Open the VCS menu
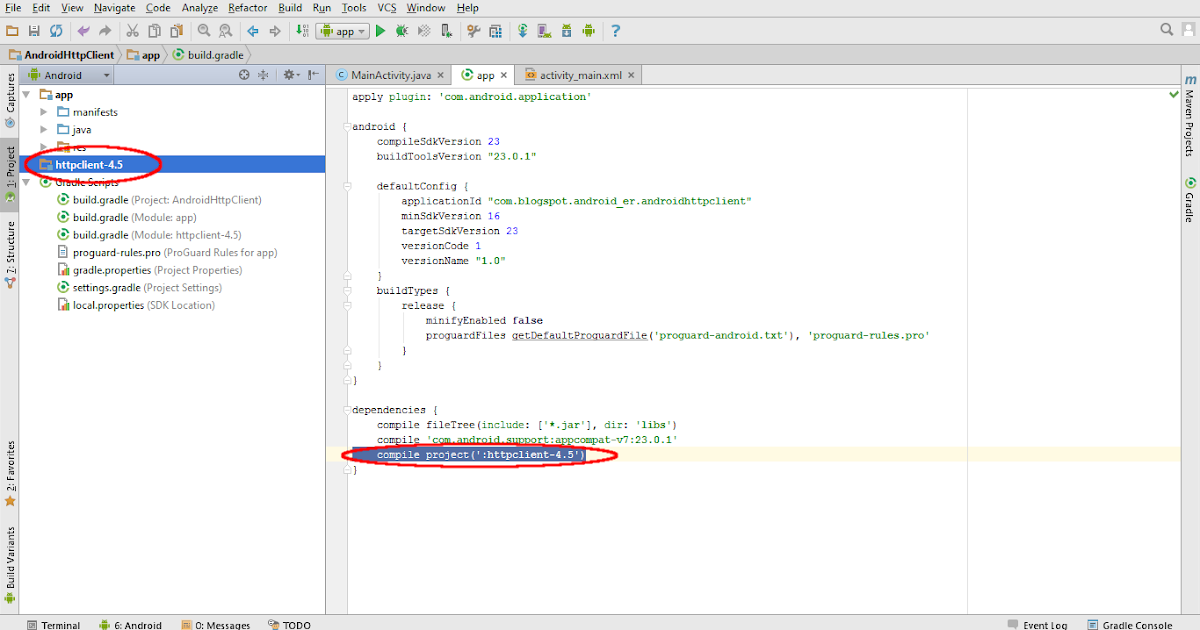The image size is (1200, 630). 386,8
